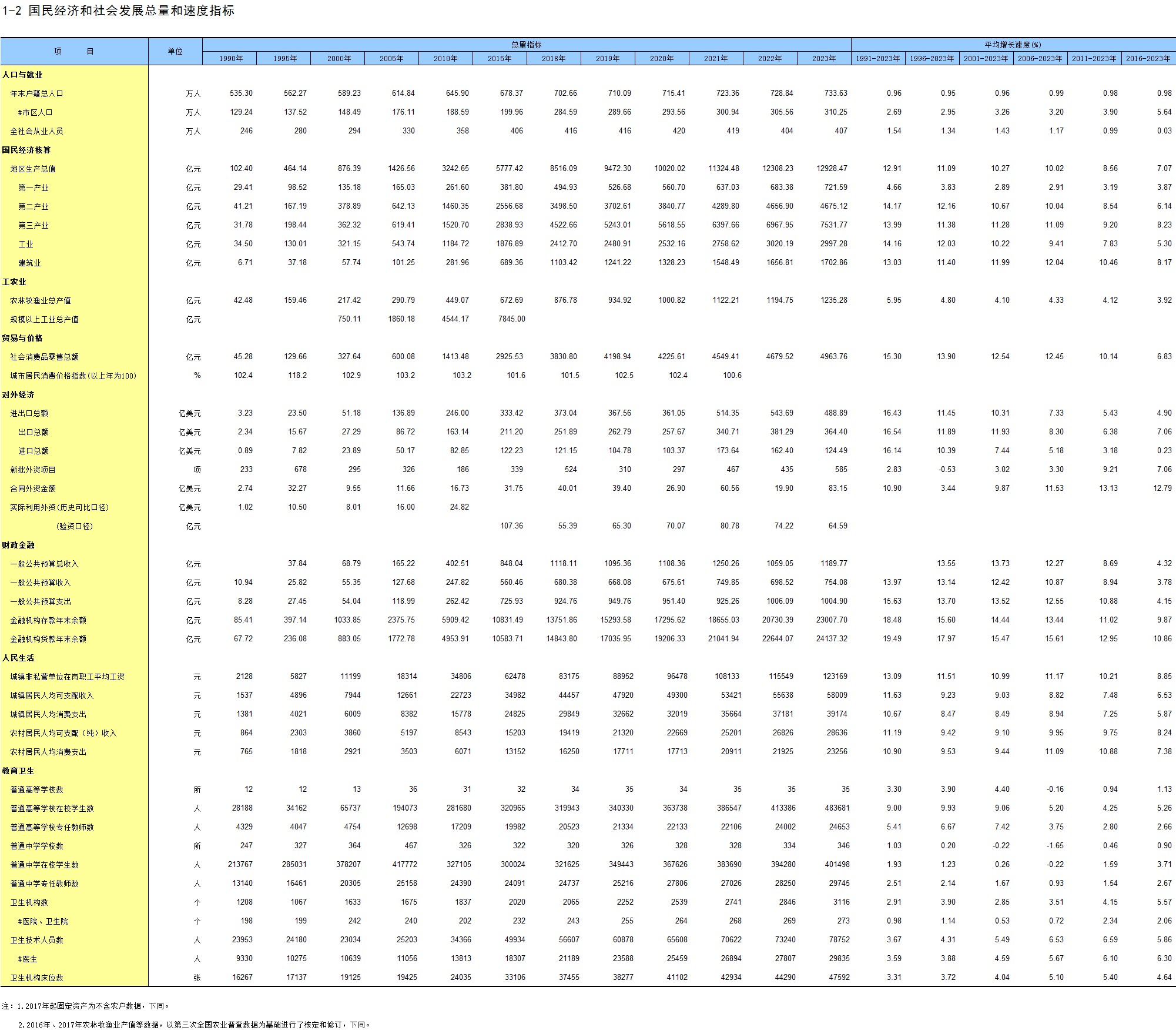This screenshot has height=1034, width=1176.
Task: Click the 2023年 column header
Action: 823,59
